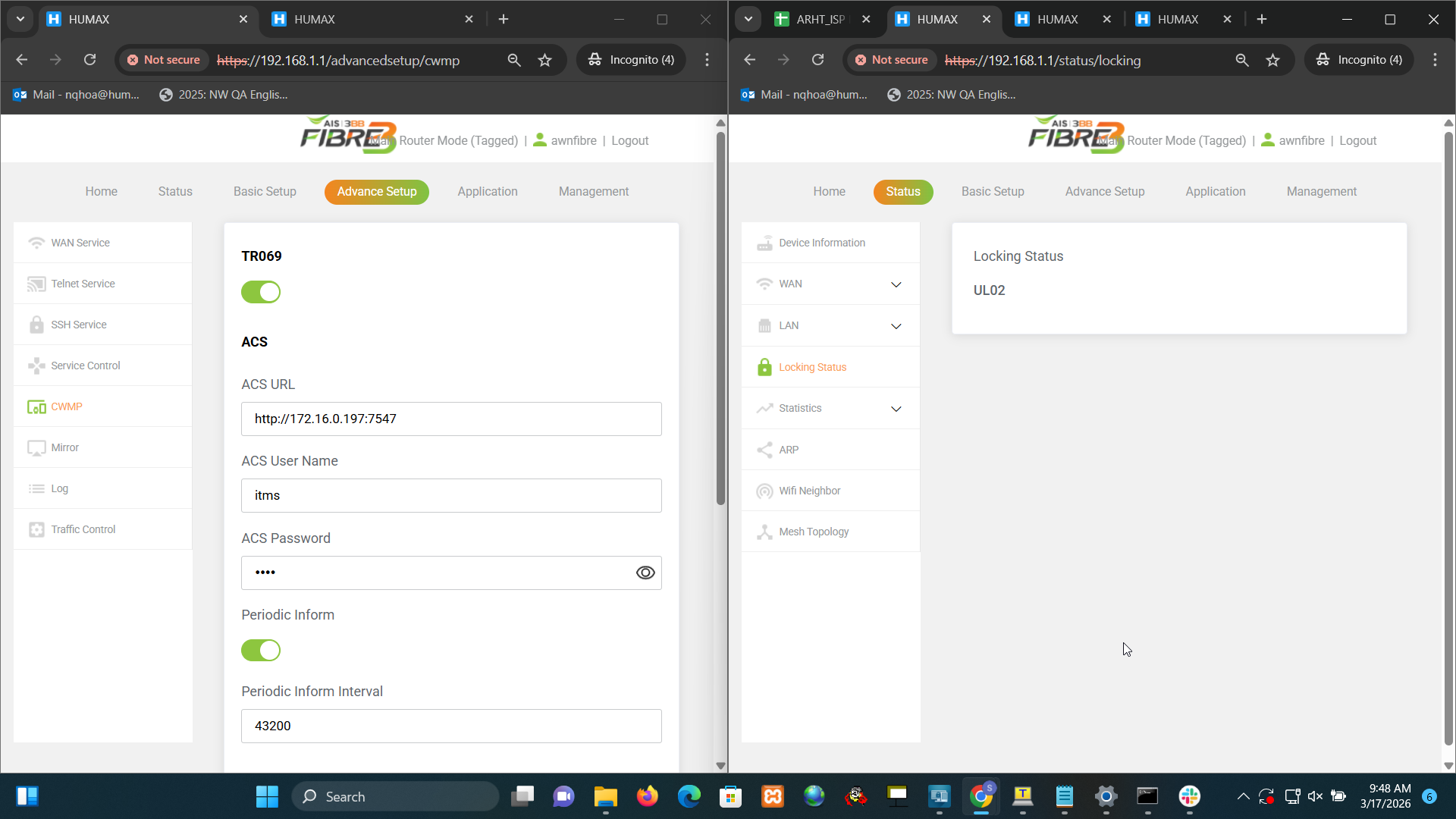This screenshot has width=1456, height=819.
Task: Turn off the Periodic Inform toggle
Action: click(261, 651)
